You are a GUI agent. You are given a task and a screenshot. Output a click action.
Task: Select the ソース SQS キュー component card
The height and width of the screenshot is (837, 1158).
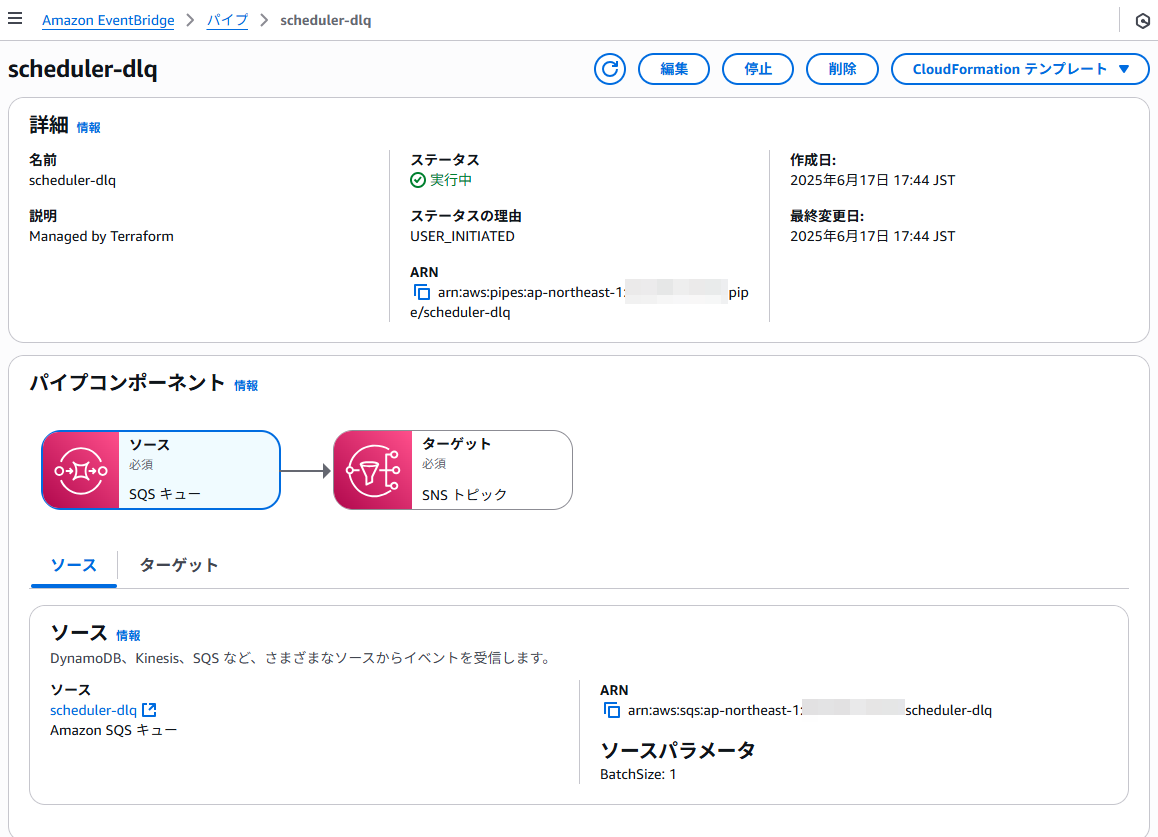(161, 470)
